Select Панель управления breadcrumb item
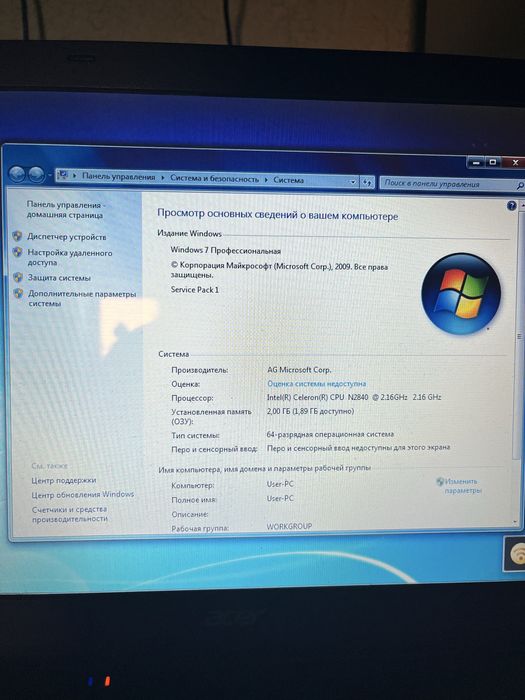Image resolution: width=525 pixels, height=700 pixels. (119, 177)
